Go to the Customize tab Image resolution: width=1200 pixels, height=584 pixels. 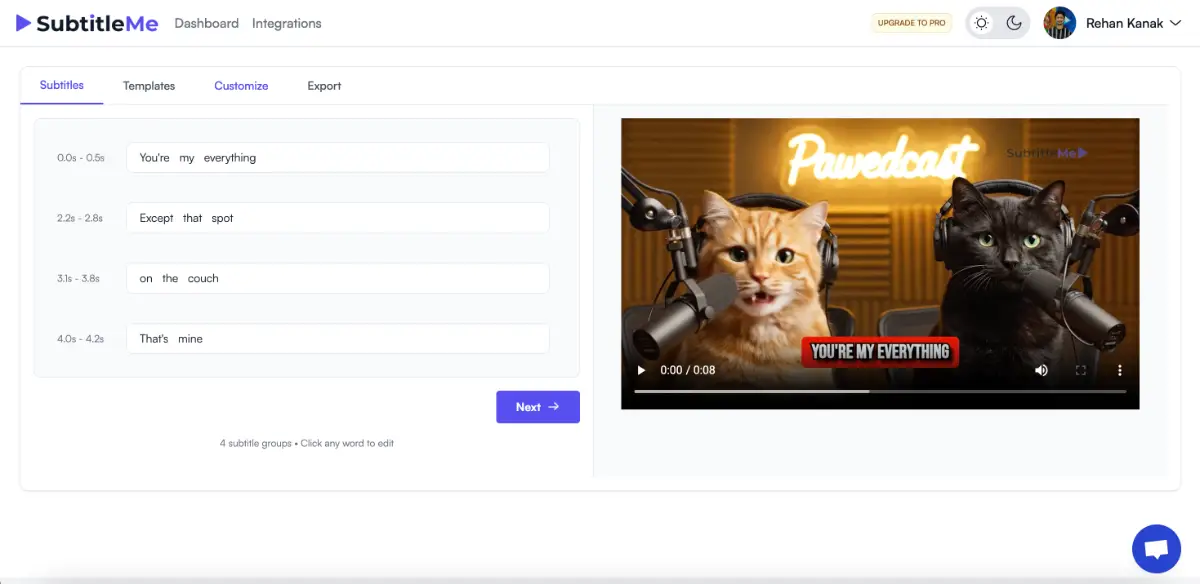click(x=241, y=86)
